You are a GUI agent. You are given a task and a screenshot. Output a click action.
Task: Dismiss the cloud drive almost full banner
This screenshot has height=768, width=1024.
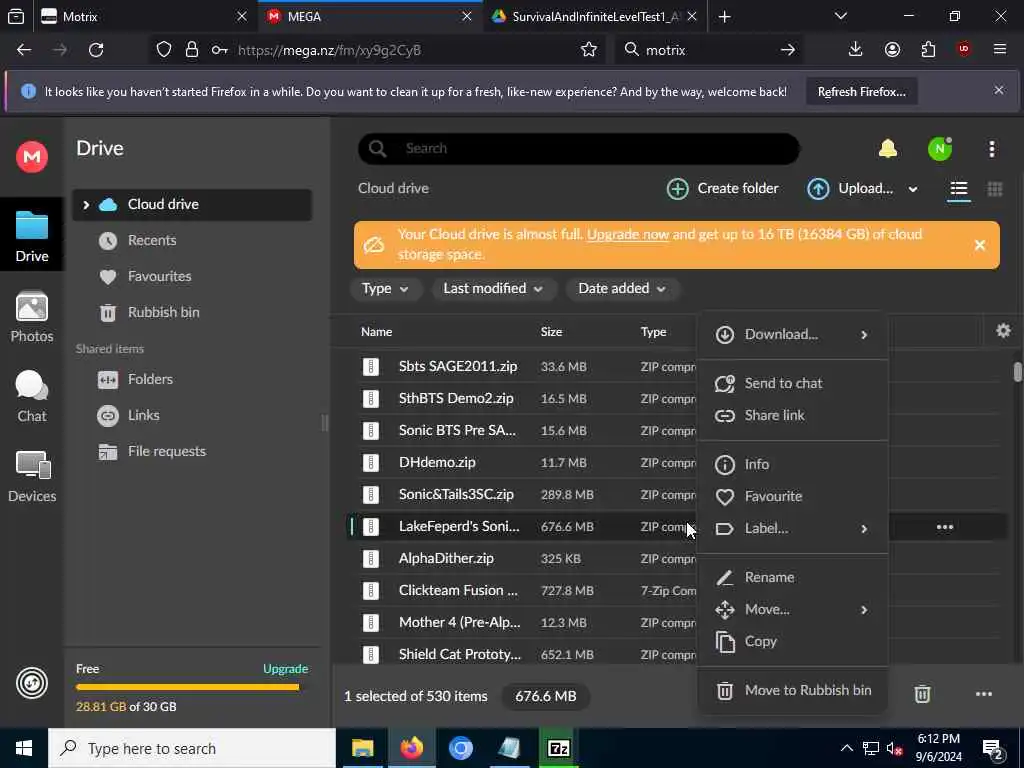pos(980,246)
